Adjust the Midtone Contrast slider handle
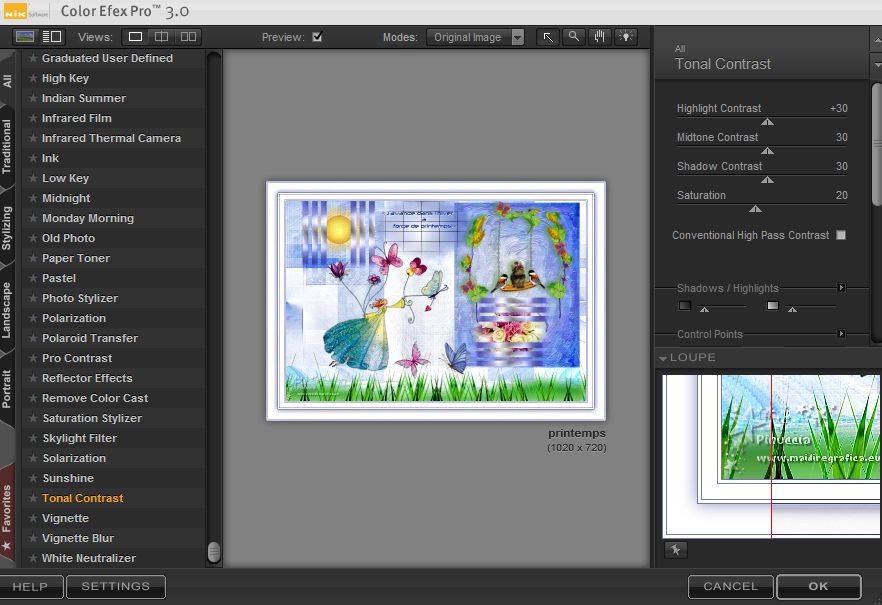Viewport: 882px width, 605px height. [767, 151]
